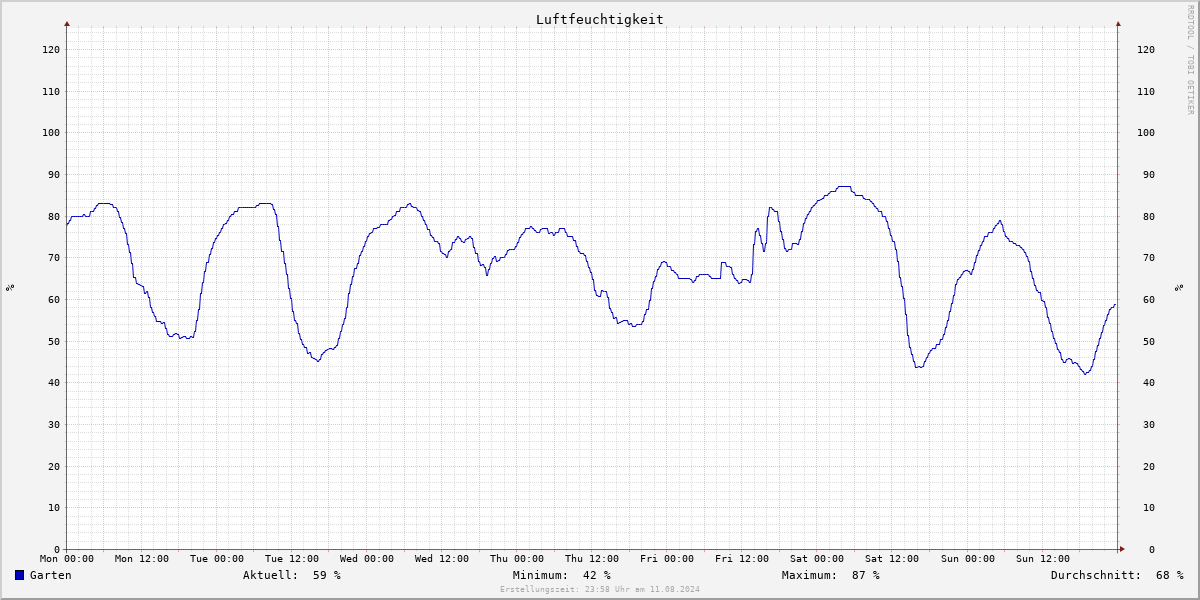The image size is (1200, 600).
Task: Click the 110 label on left axis
Action: (51, 91)
